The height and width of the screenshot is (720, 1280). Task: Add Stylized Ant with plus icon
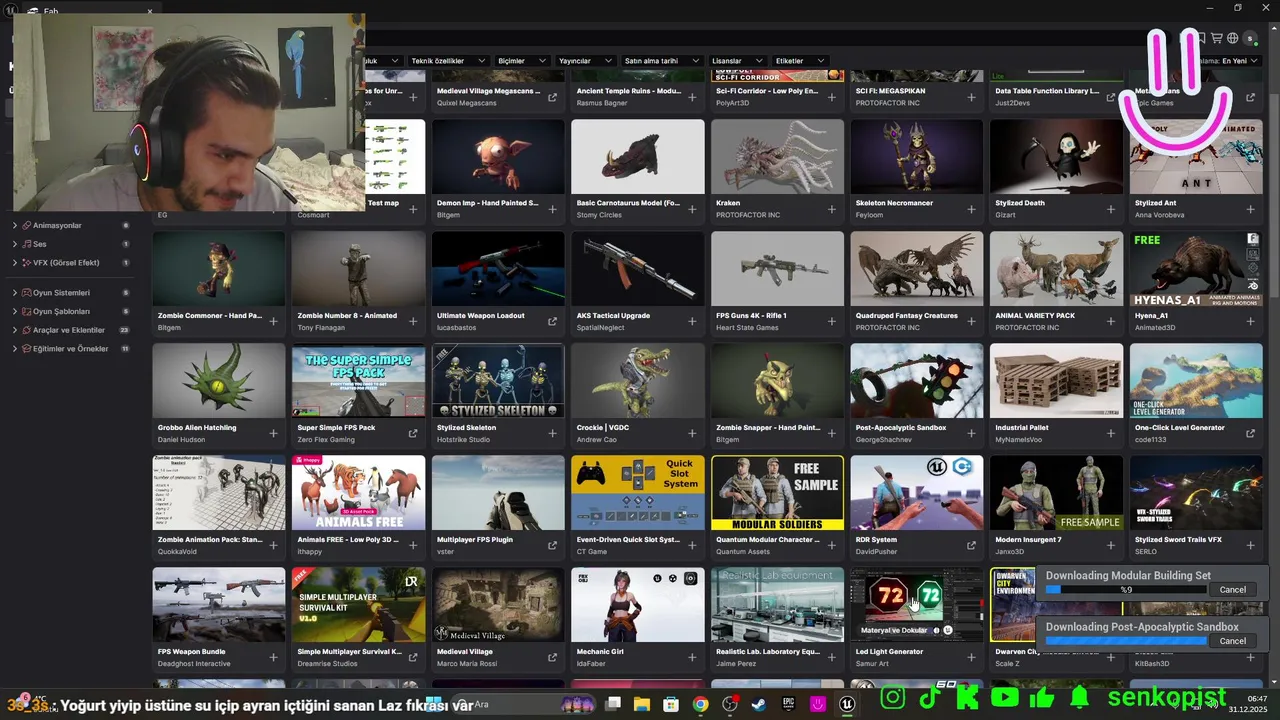pyautogui.click(x=1251, y=210)
